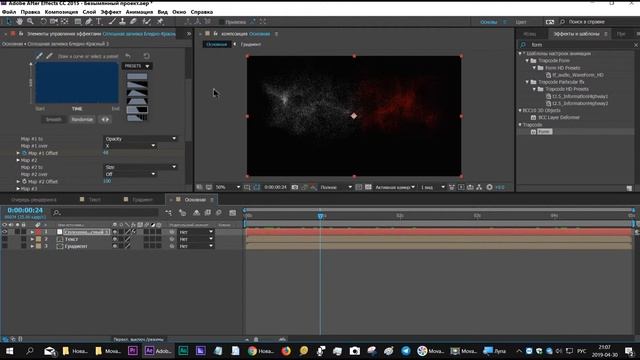The height and width of the screenshot is (360, 640).
Task: Select the Type text tool
Action: click(x=99, y=22)
